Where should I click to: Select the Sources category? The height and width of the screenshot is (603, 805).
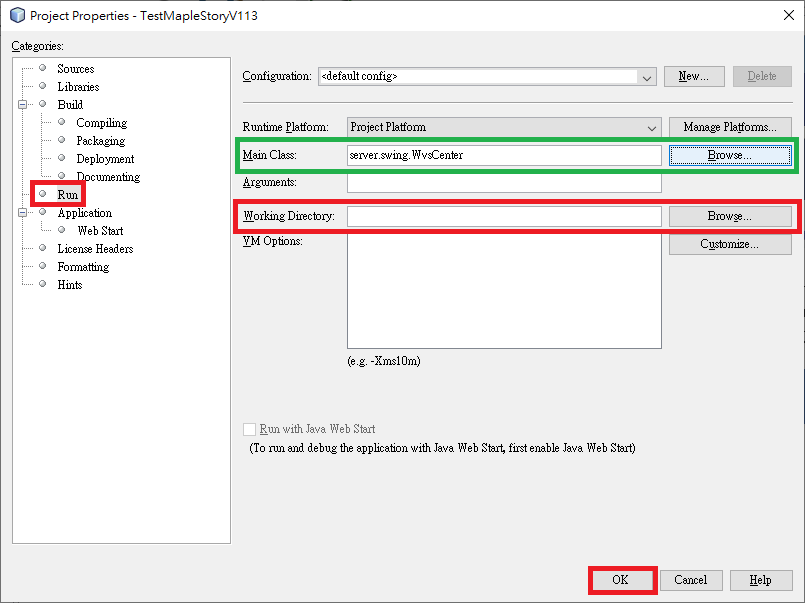click(75, 69)
